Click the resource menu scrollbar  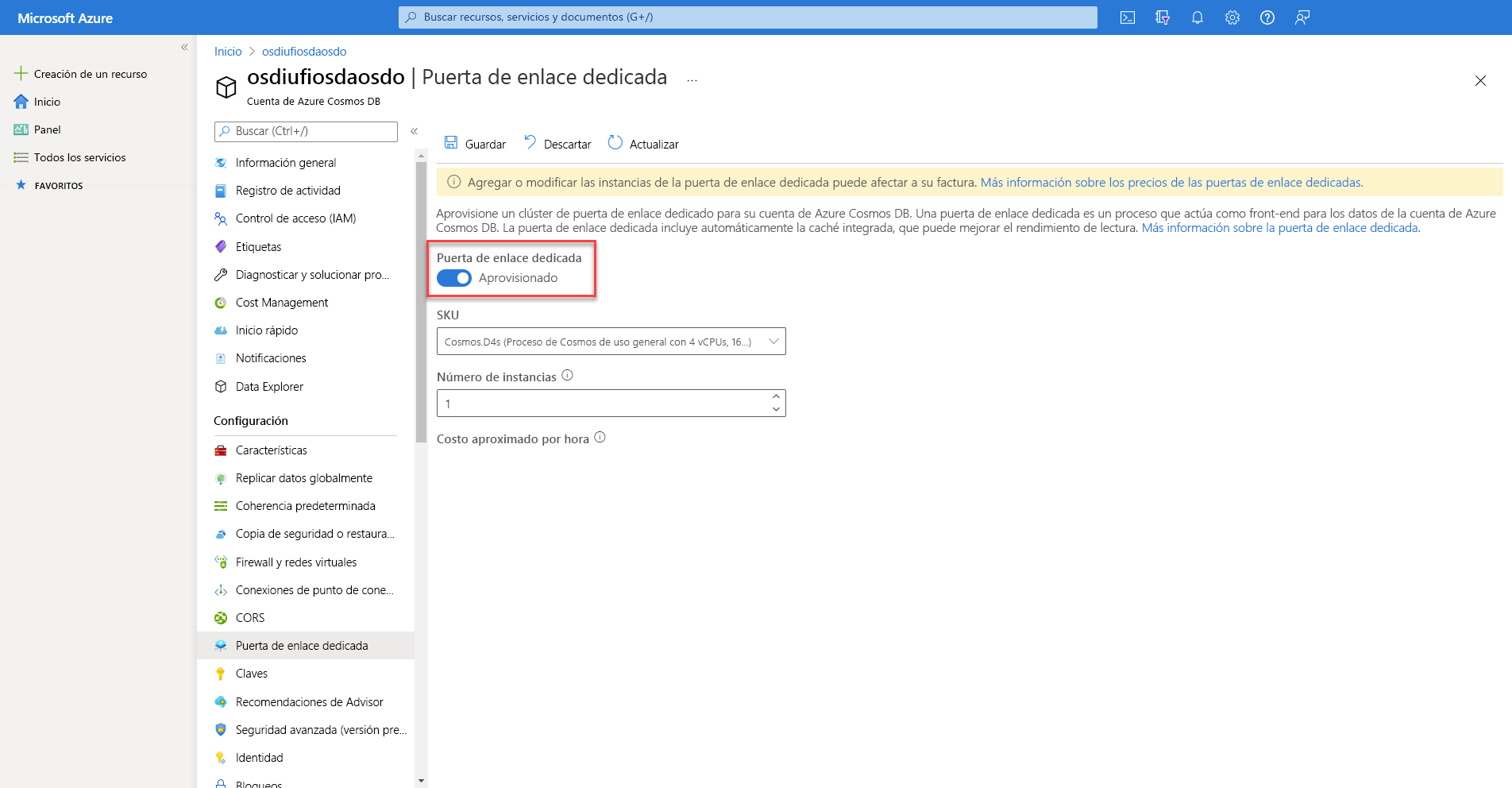pos(421,302)
